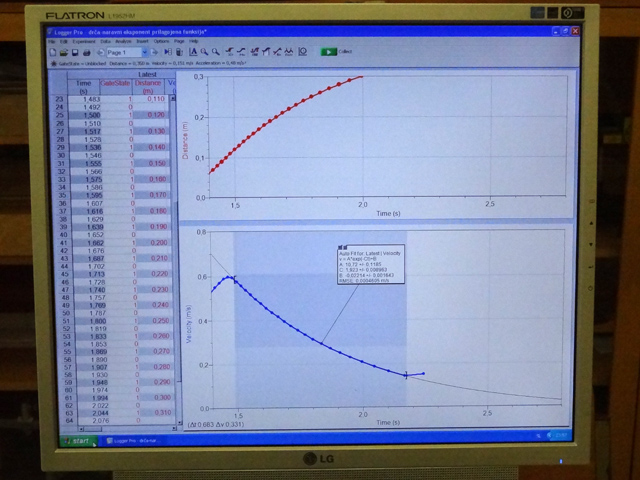
Task: Click time cell 2,076
Action: (101, 420)
